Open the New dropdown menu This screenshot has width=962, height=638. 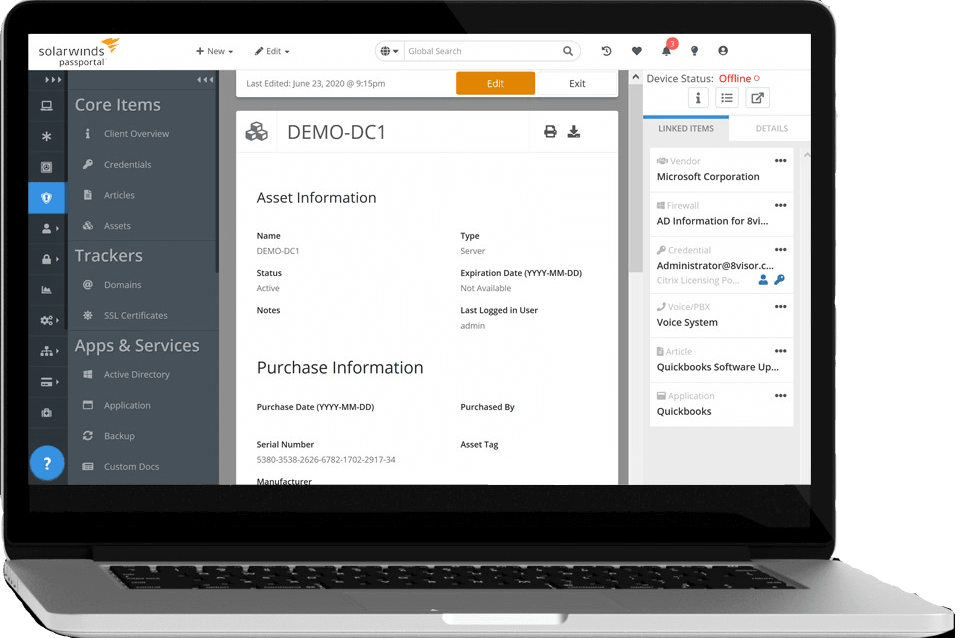click(215, 51)
